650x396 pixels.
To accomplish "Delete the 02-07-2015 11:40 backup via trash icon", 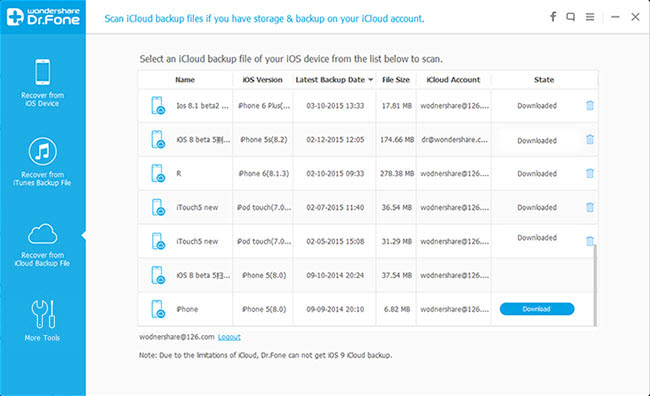I will click(x=590, y=207).
